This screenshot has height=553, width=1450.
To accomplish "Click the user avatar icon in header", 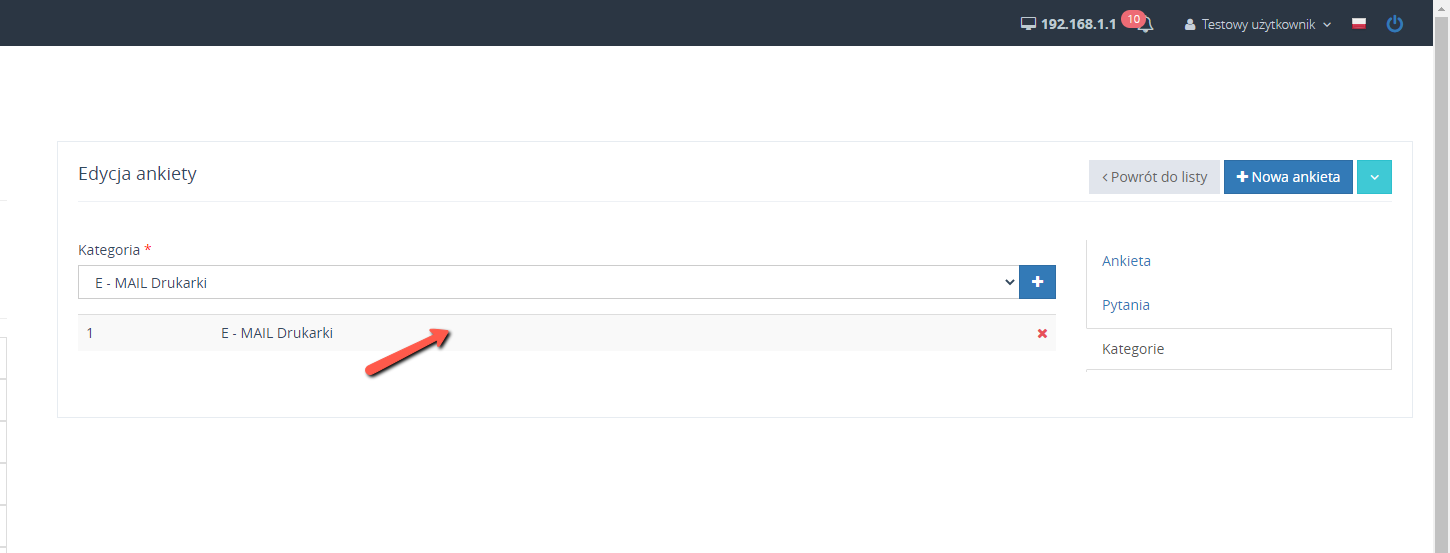I will (x=1190, y=24).
